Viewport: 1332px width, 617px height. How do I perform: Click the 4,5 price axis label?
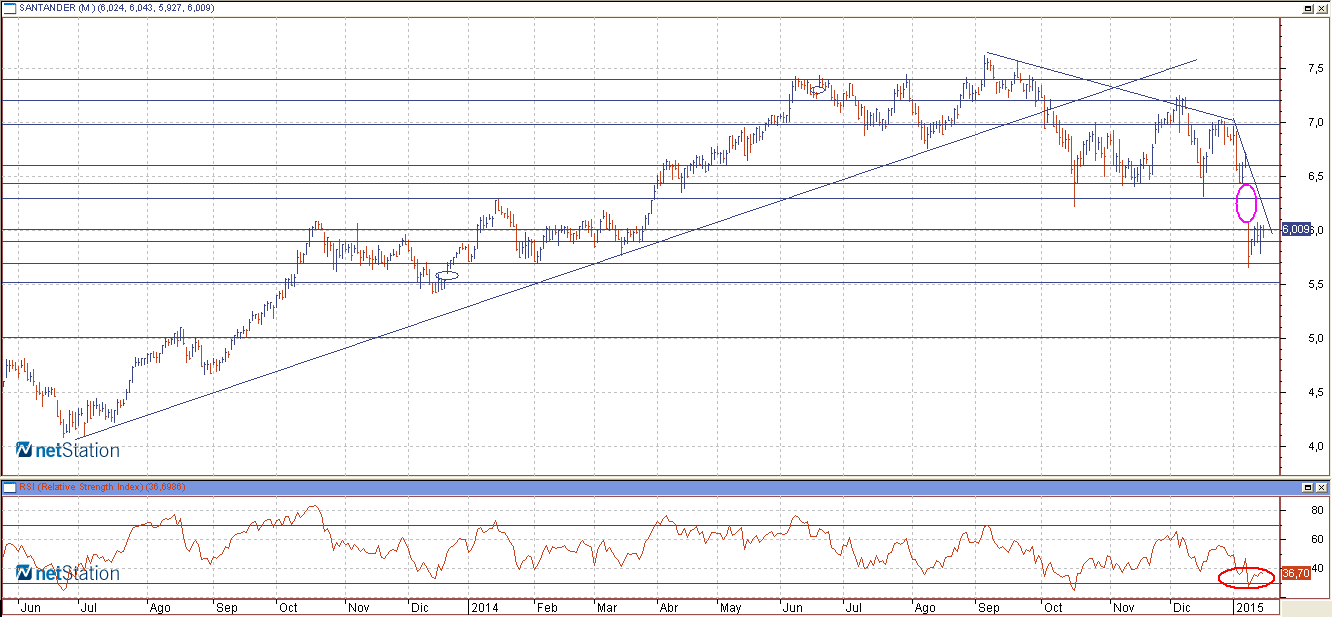coord(1315,392)
